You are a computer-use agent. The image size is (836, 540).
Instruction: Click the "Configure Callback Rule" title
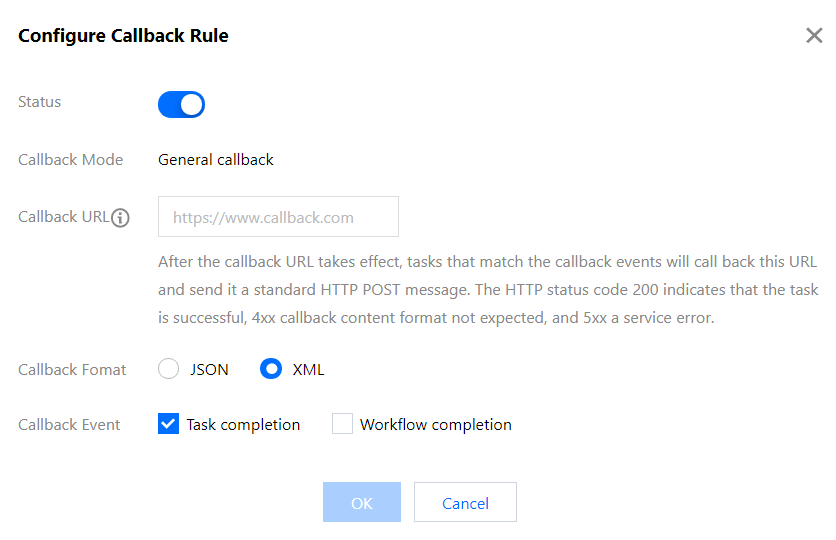123,36
